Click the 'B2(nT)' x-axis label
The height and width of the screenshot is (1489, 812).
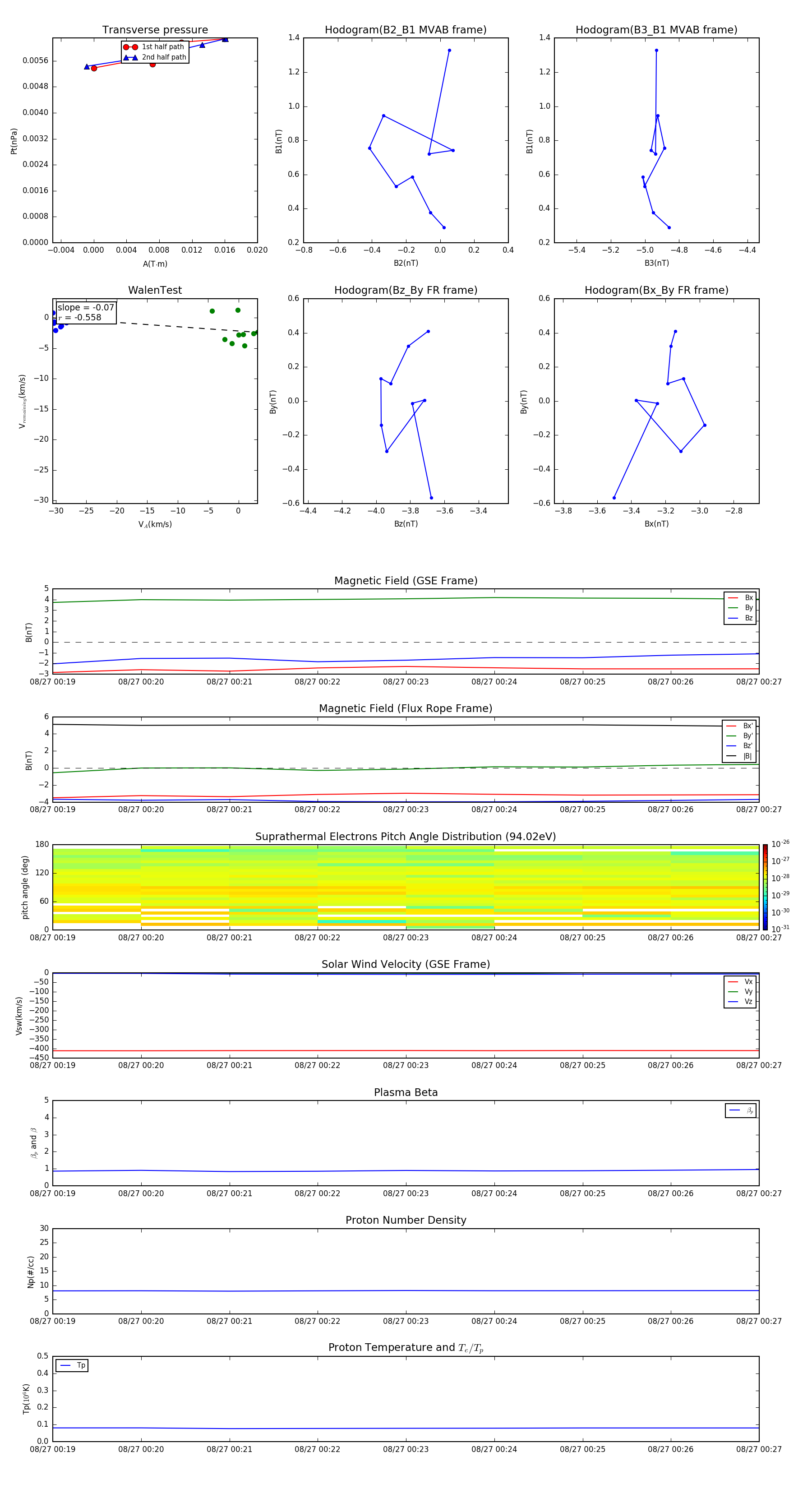pos(406,263)
